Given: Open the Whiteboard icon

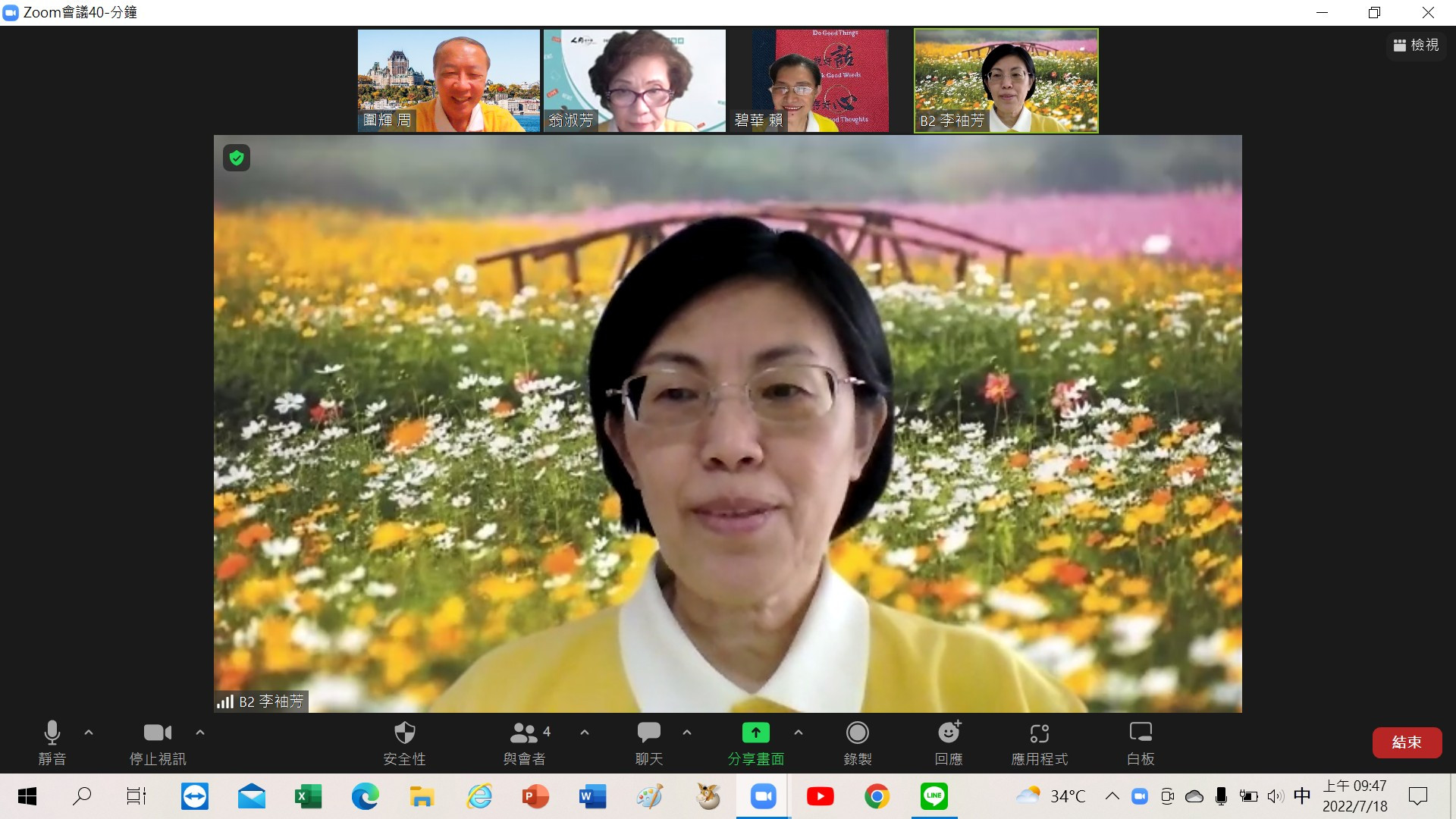Looking at the screenshot, I should 1140,733.
